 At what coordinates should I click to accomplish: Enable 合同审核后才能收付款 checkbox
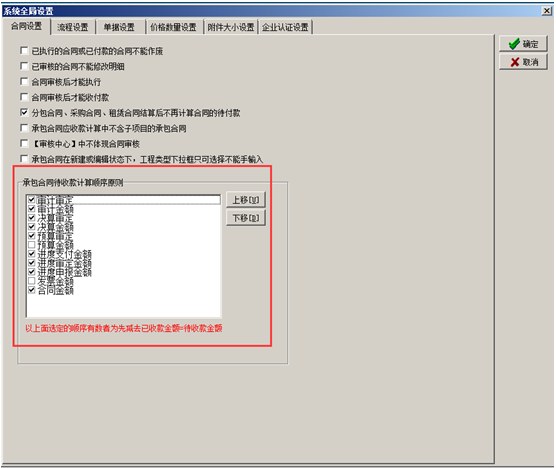(24, 97)
